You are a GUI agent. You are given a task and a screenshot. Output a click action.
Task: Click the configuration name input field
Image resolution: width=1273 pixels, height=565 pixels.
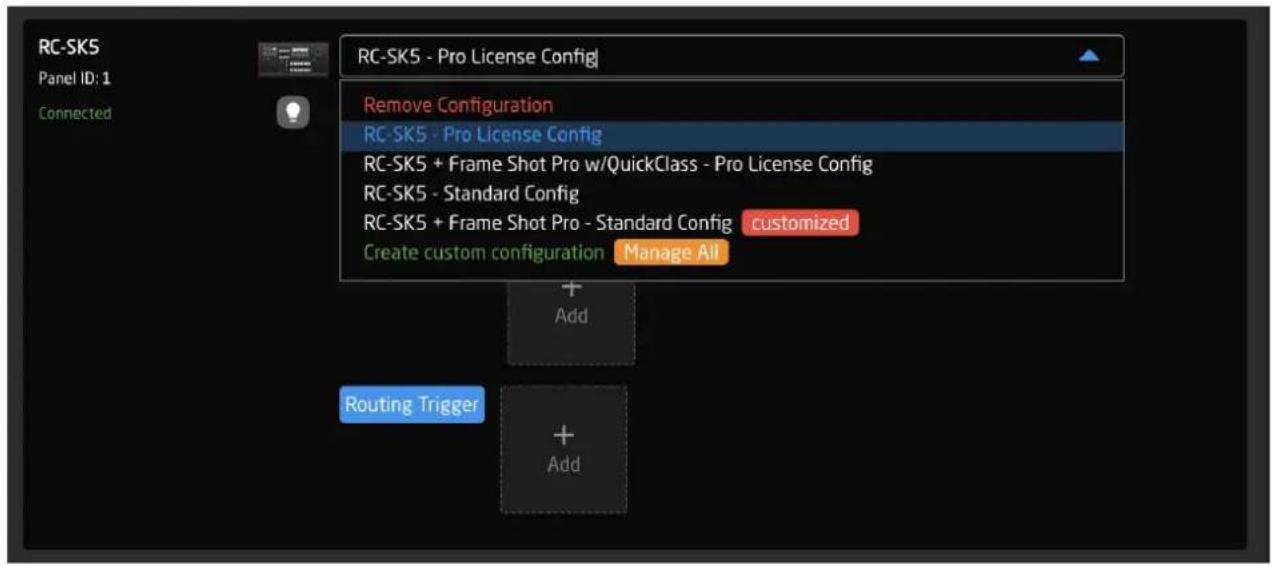tap(731, 57)
